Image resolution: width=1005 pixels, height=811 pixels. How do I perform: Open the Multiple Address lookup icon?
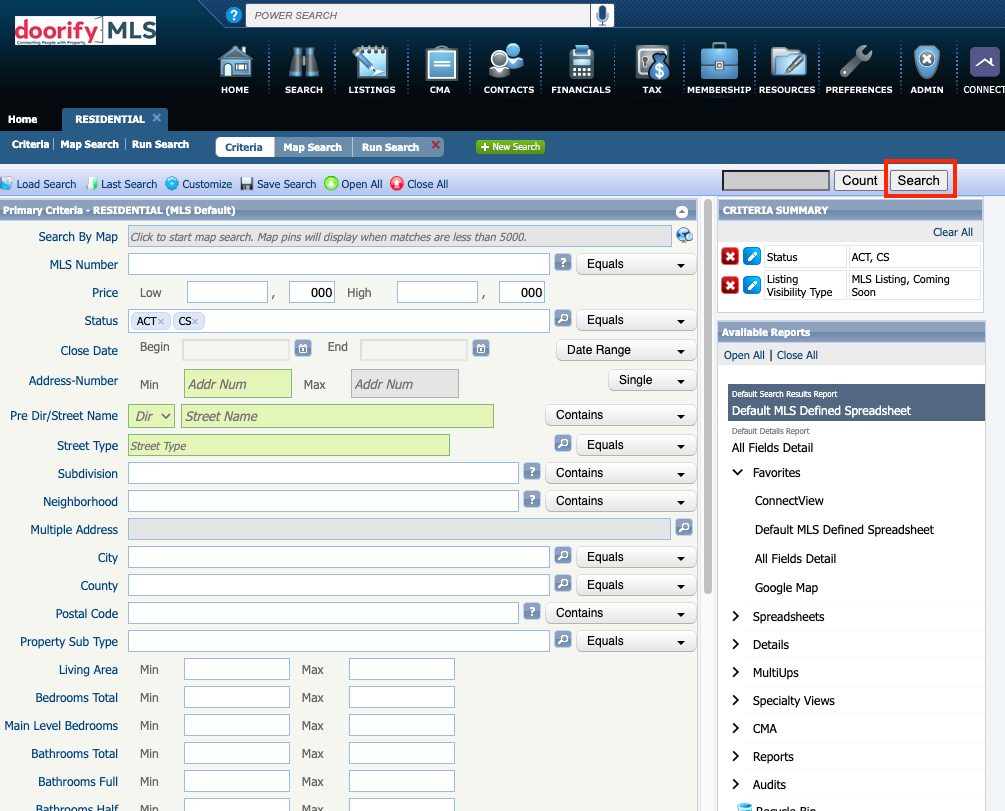[684, 528]
